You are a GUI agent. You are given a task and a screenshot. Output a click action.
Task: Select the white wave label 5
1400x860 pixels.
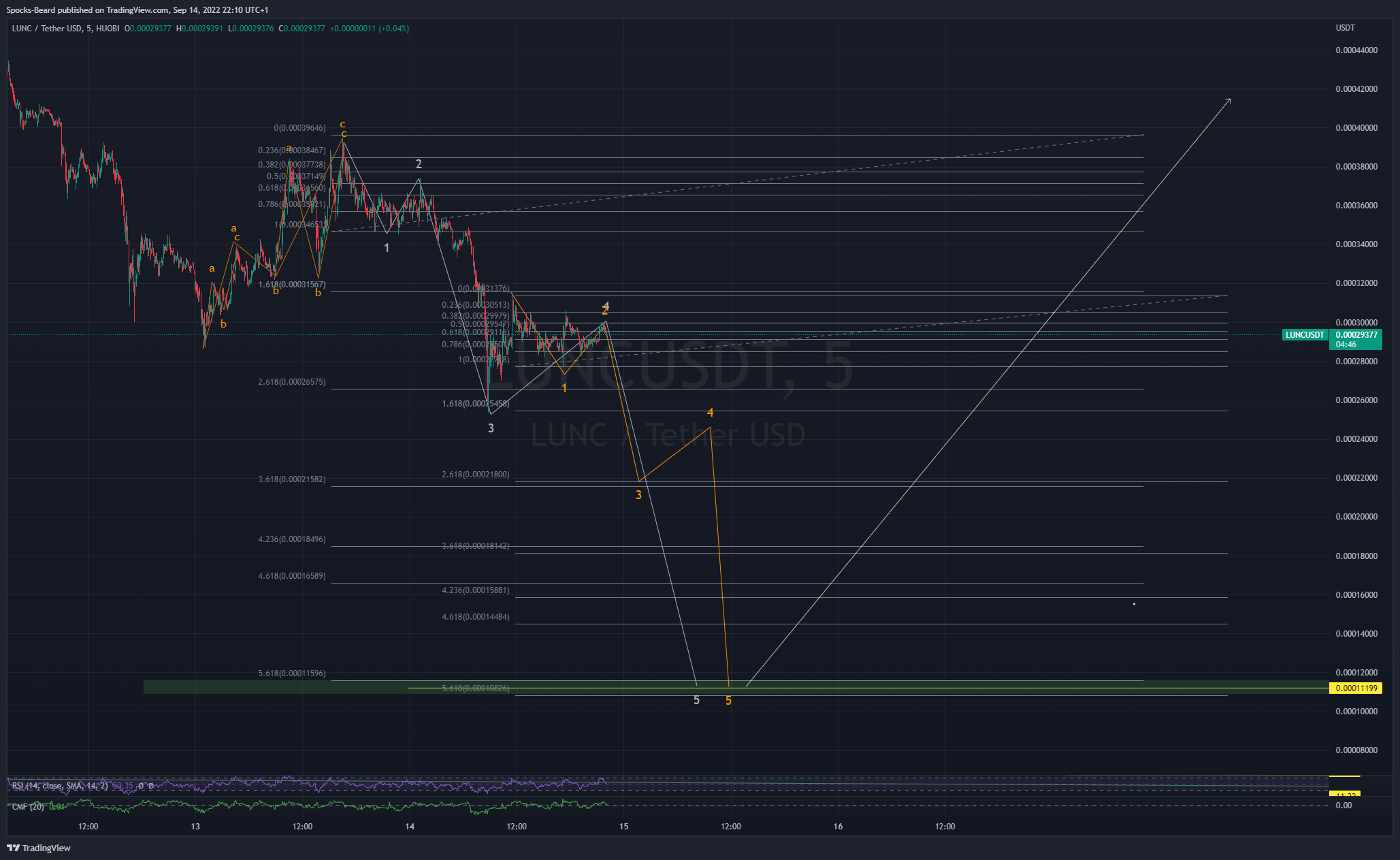point(696,700)
